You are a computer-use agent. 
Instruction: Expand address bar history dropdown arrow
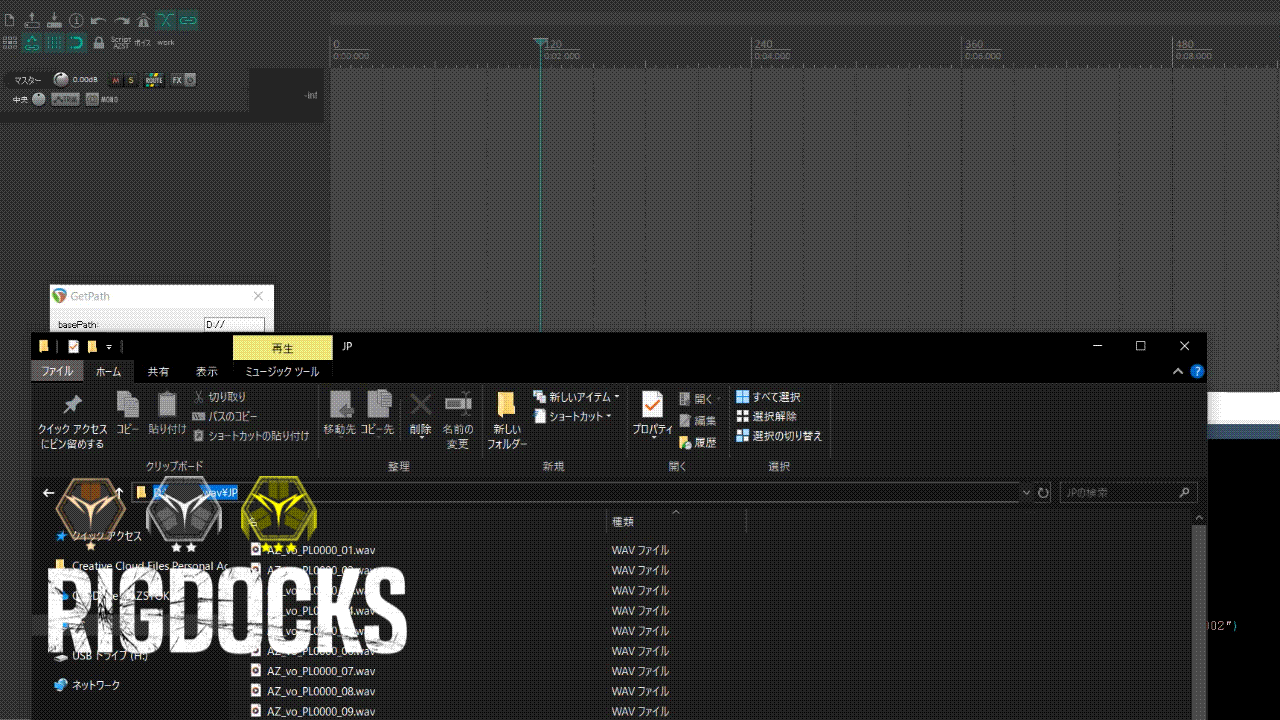pos(1026,493)
